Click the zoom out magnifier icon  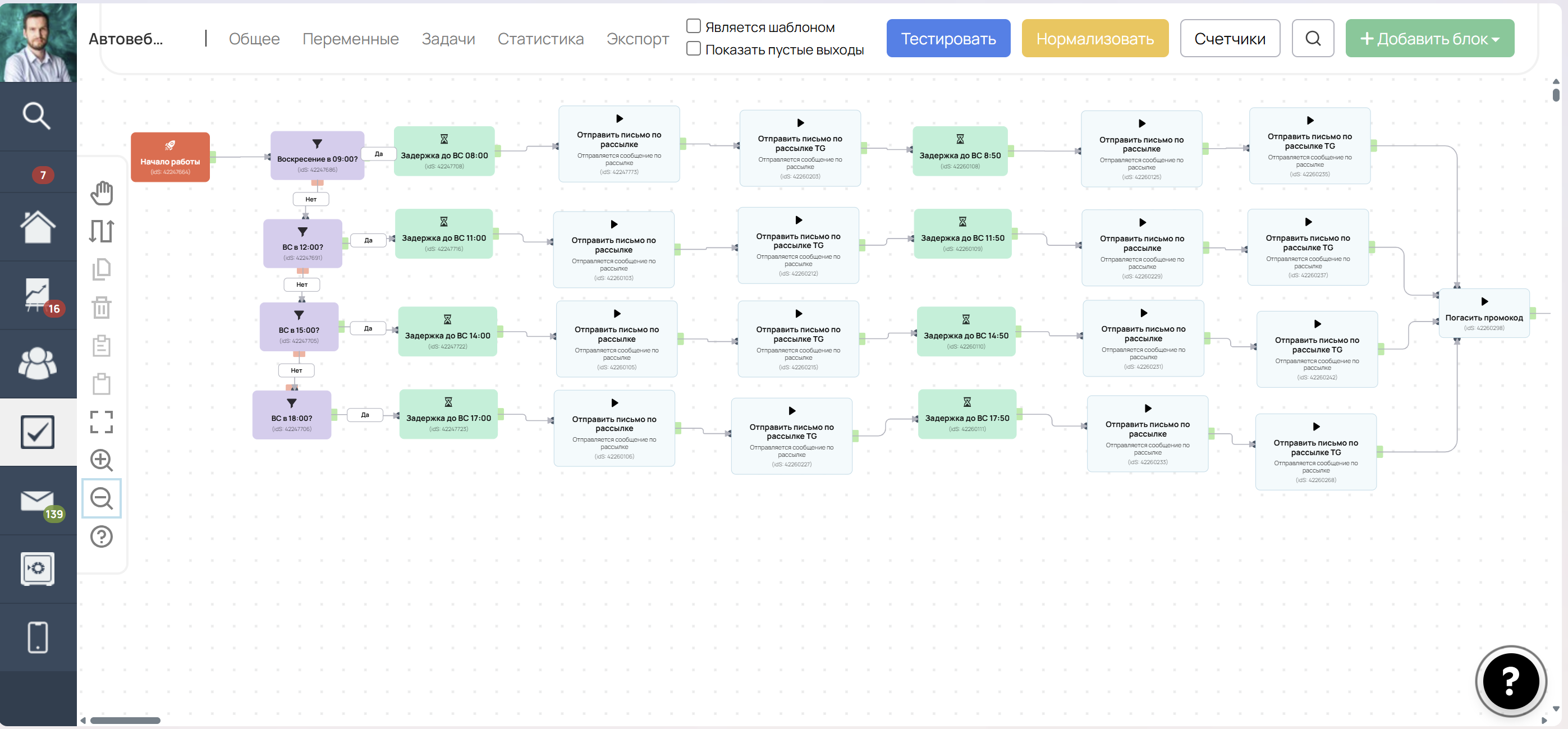coord(102,498)
